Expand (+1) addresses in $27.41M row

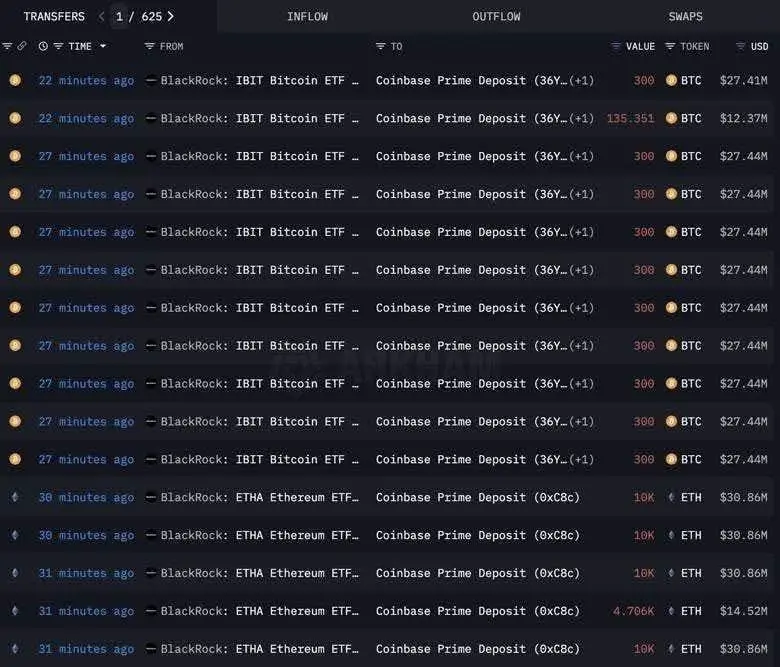(582, 80)
